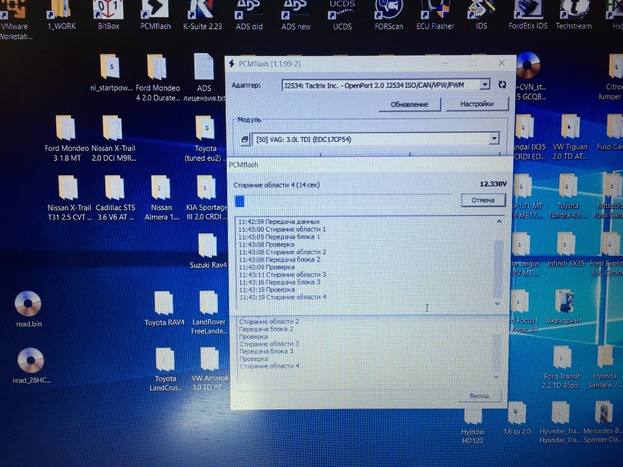This screenshot has height=467, width=623.
Task: Open the BitBox desktop shortcut
Action: (x=108, y=14)
